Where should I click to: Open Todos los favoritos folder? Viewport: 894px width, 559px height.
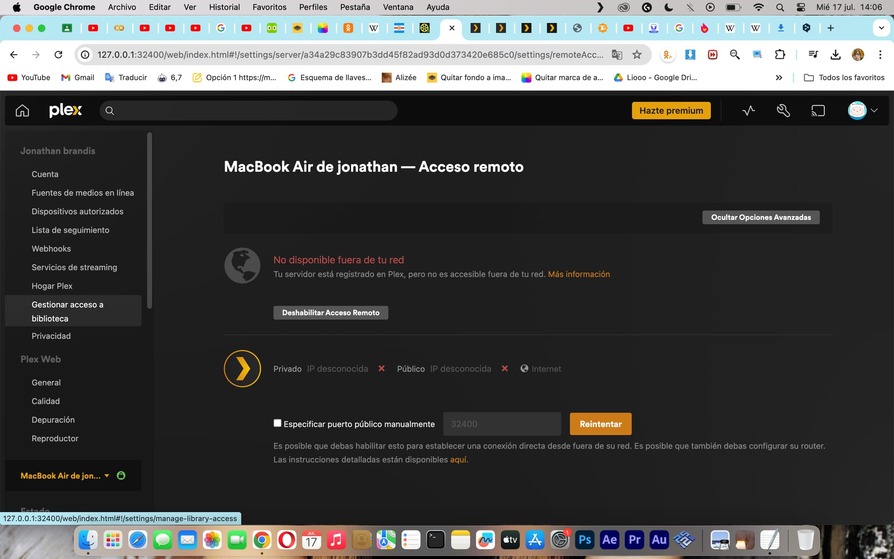(x=844, y=78)
